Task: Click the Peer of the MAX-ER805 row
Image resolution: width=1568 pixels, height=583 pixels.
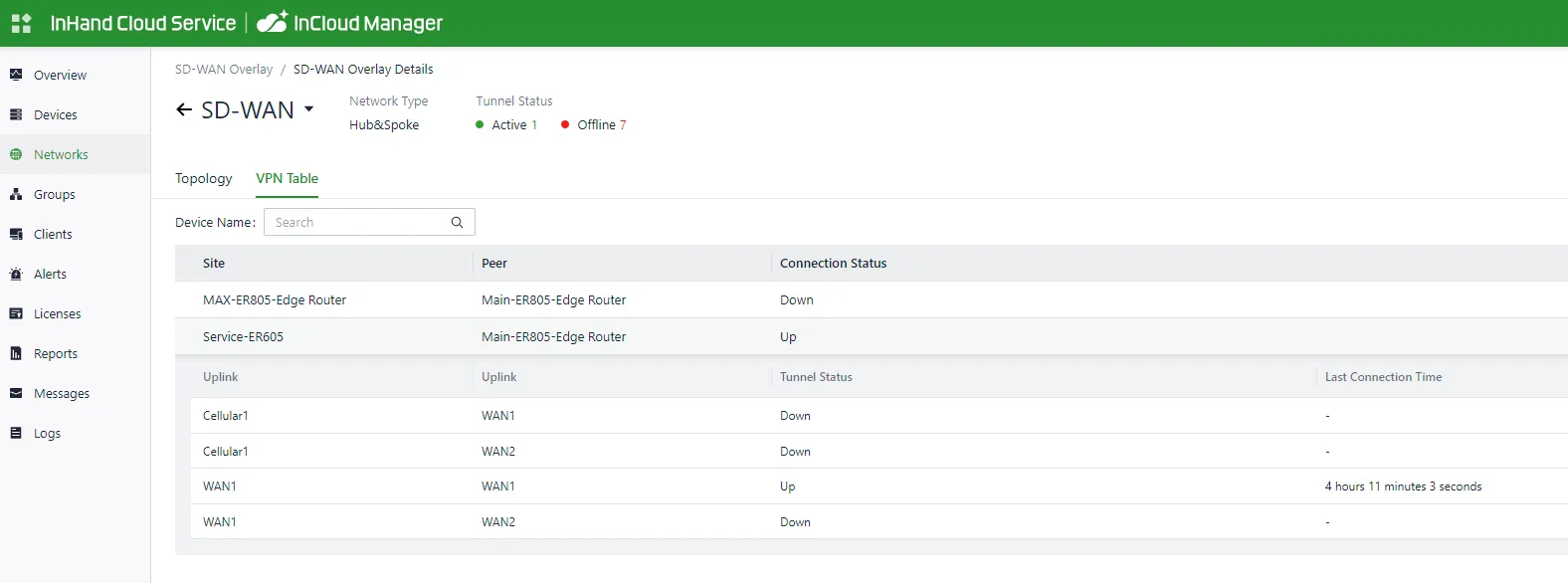Action: pyautogui.click(x=554, y=299)
